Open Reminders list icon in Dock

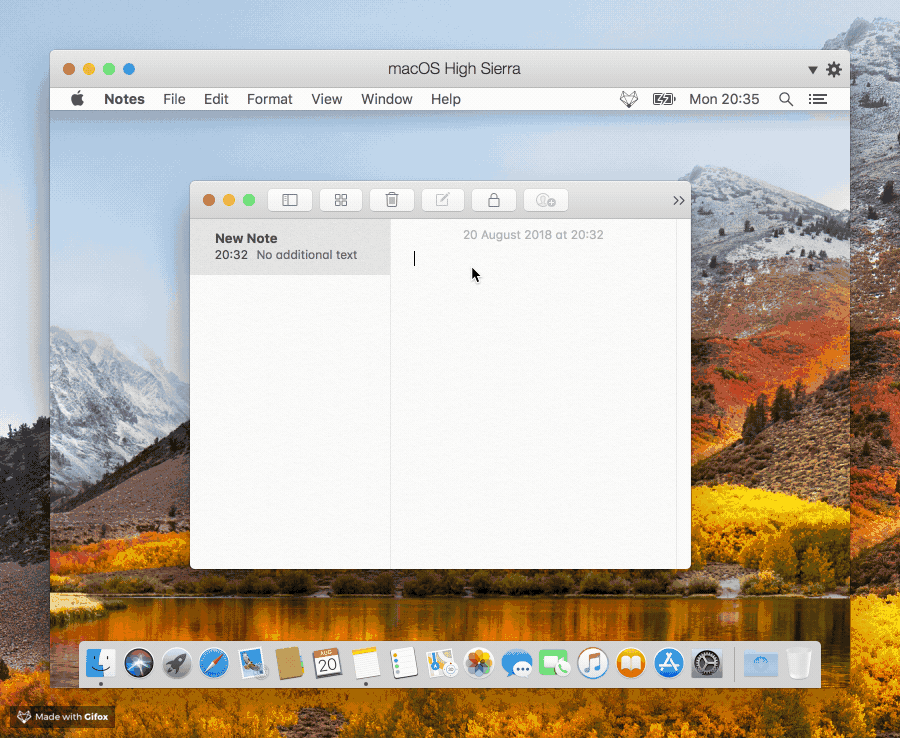(x=404, y=663)
